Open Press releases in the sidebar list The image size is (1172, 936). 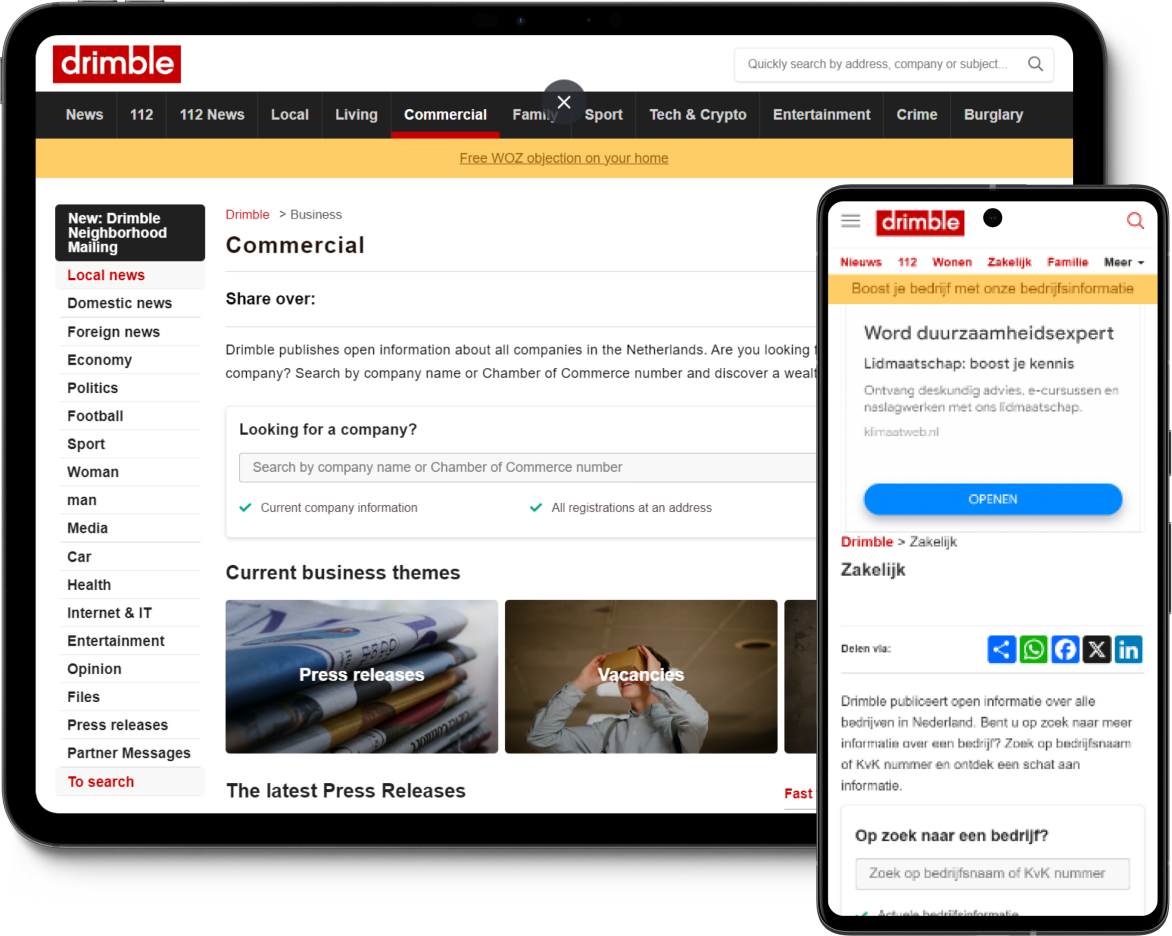click(130, 725)
